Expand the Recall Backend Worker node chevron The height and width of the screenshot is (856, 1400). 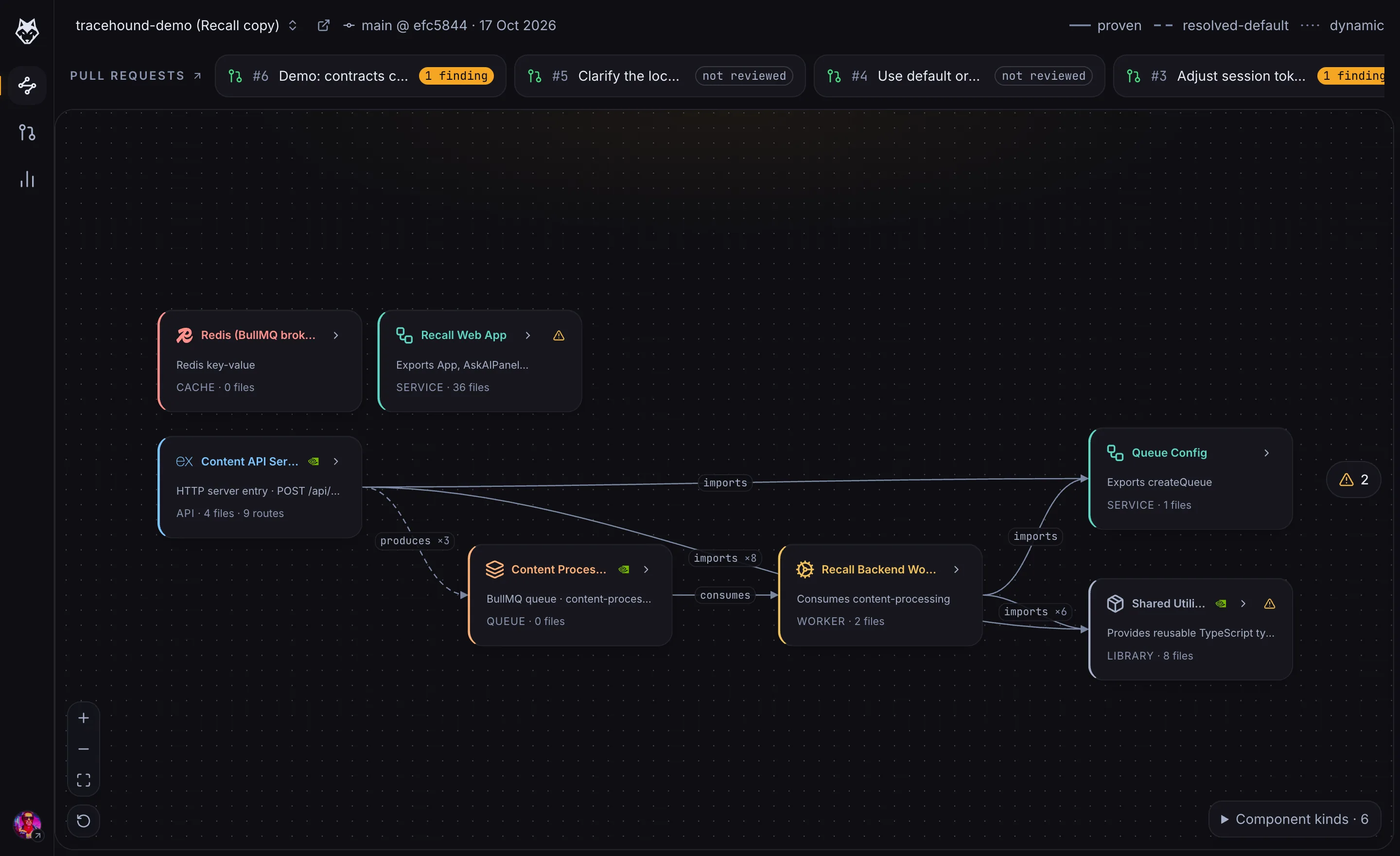[x=956, y=570]
